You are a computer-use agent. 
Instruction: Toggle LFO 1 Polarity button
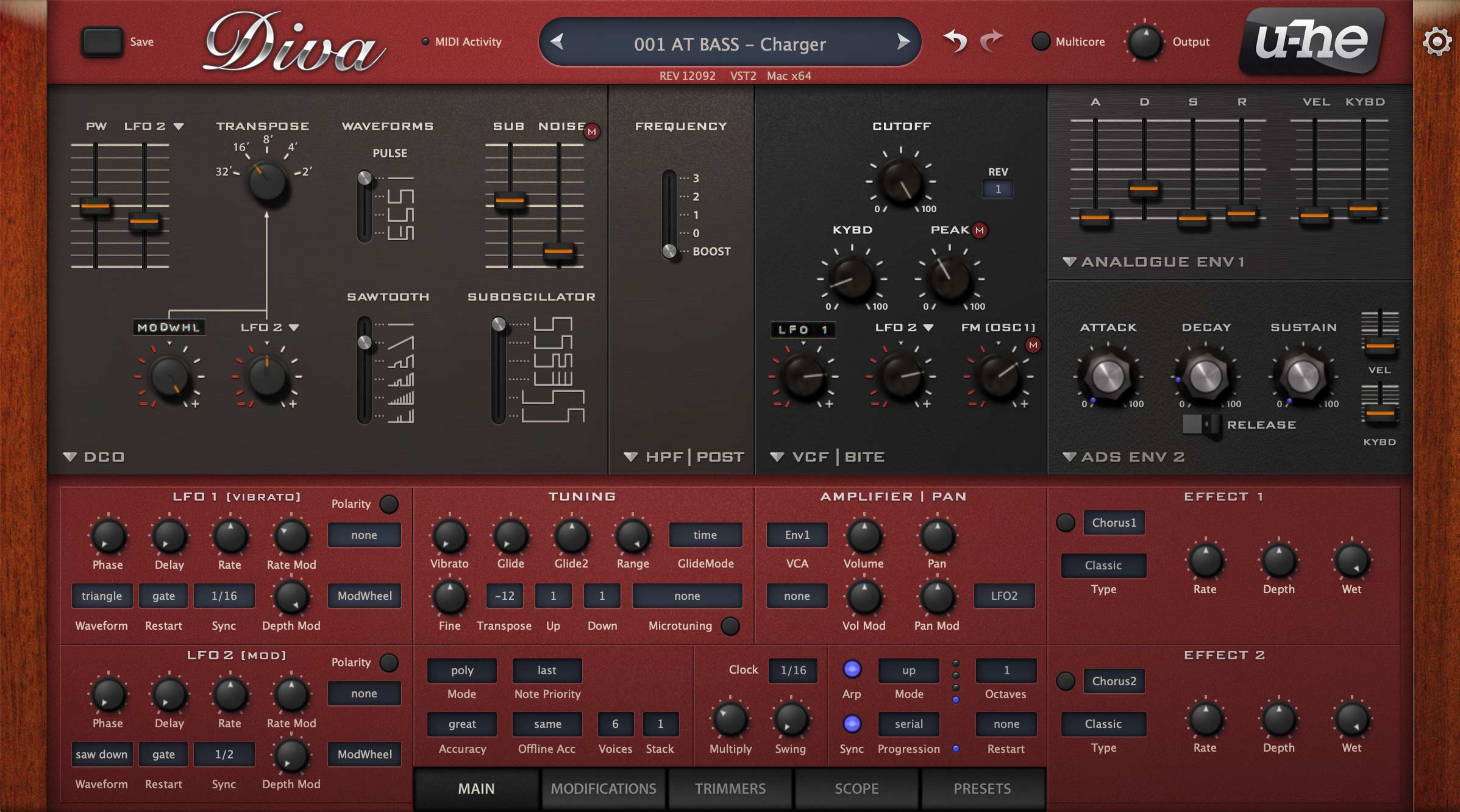pos(388,504)
